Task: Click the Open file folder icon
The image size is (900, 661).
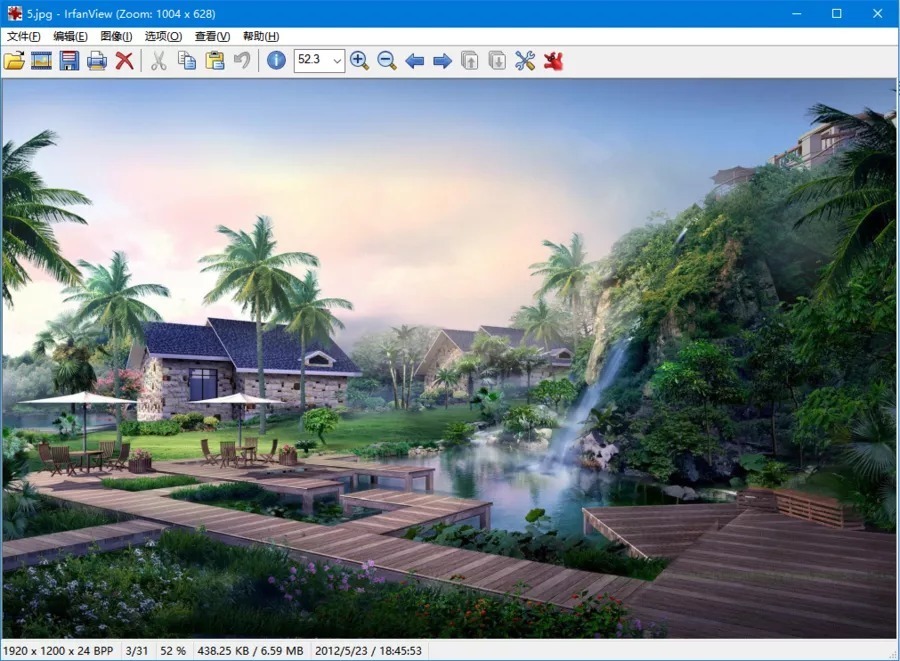Action: [14, 61]
